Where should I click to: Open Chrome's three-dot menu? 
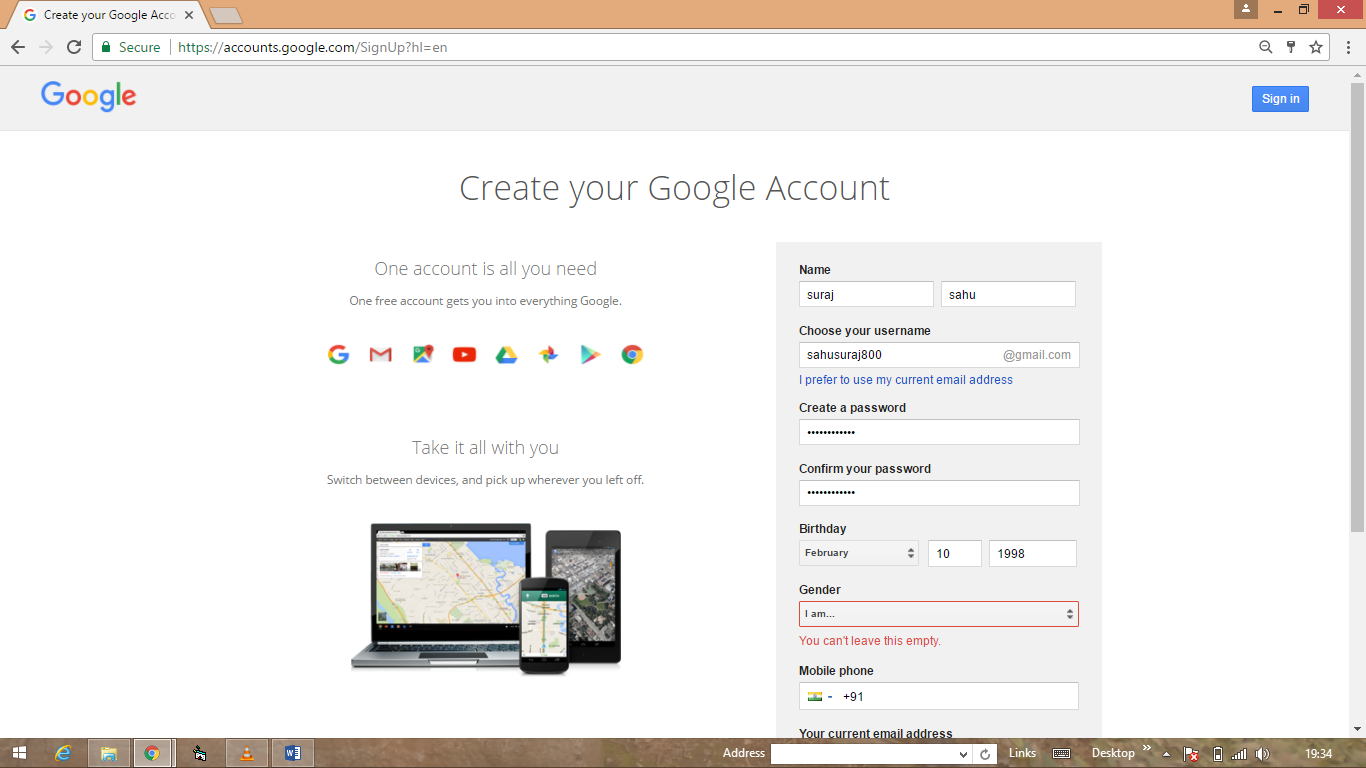tap(1348, 47)
